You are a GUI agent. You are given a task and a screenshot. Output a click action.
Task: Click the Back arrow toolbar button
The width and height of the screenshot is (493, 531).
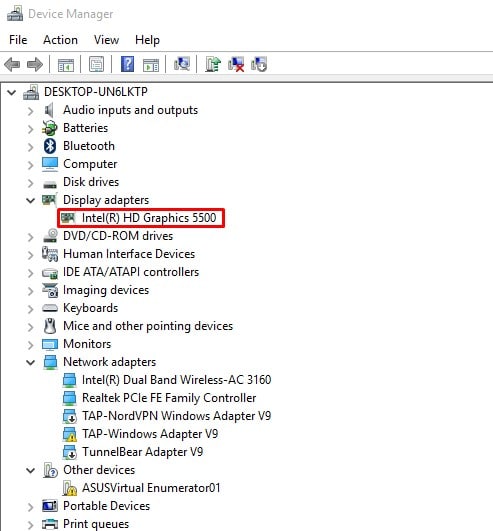[x=12, y=64]
